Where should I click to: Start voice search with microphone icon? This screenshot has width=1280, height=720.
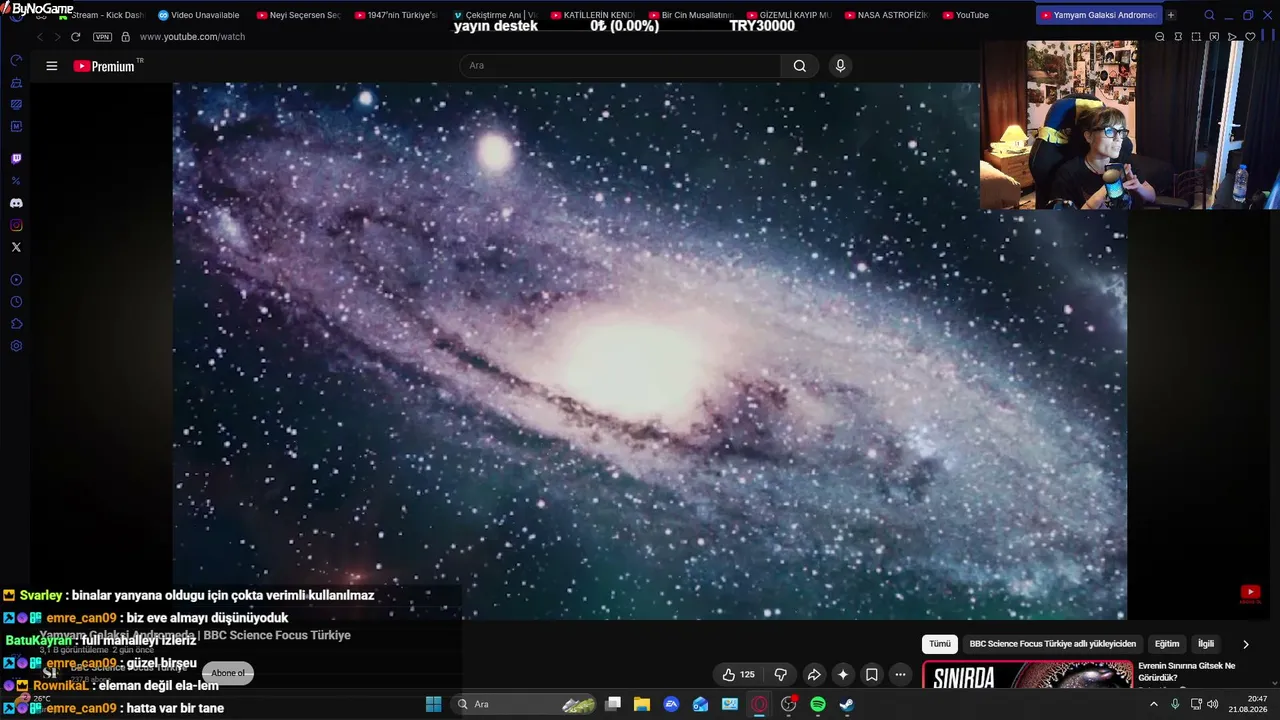click(840, 66)
